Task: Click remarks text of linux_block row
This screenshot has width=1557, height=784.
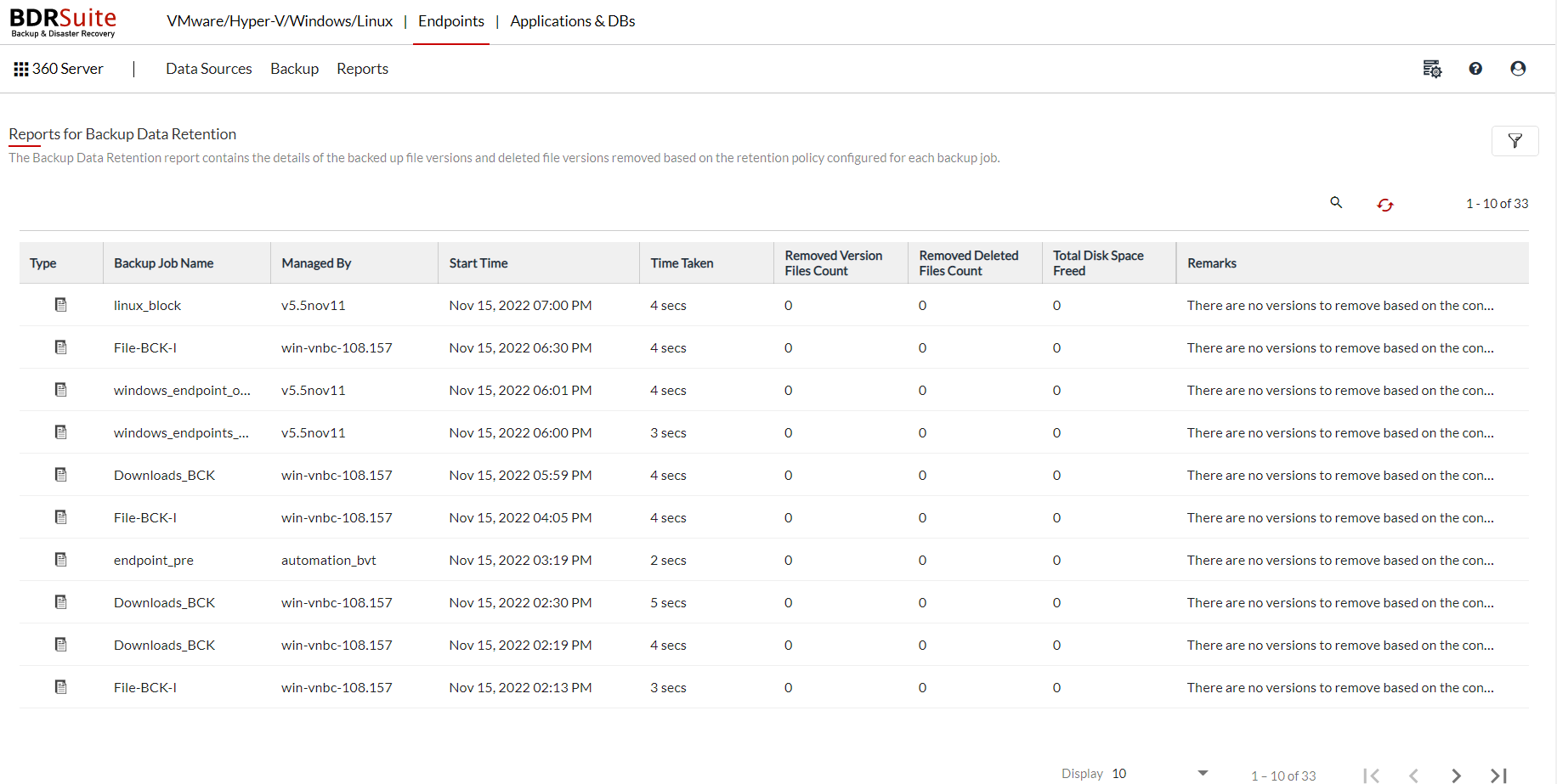Action: click(1340, 305)
